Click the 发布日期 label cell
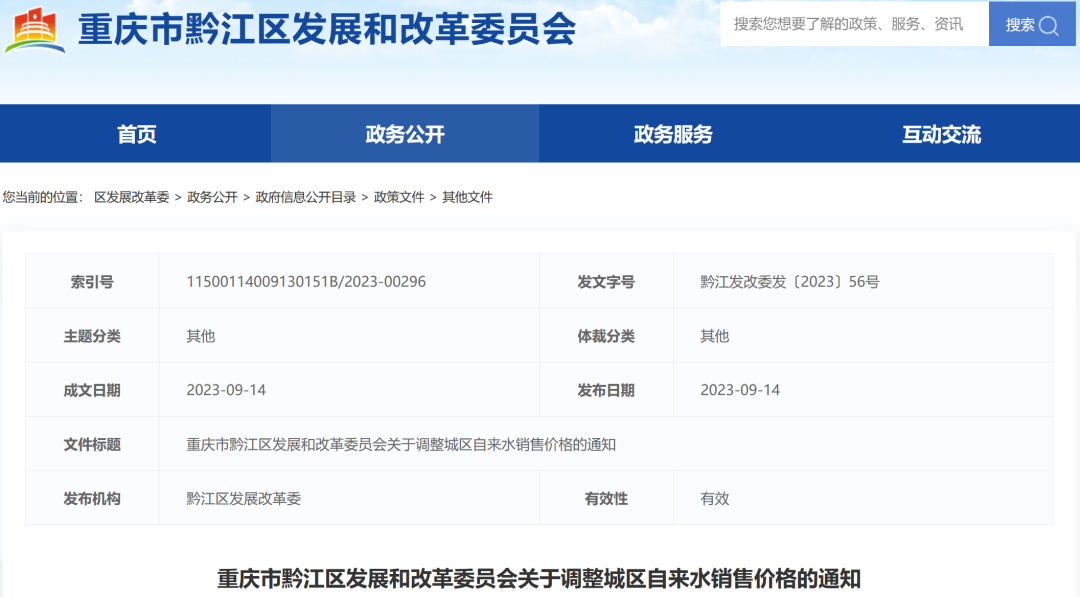 coord(606,390)
